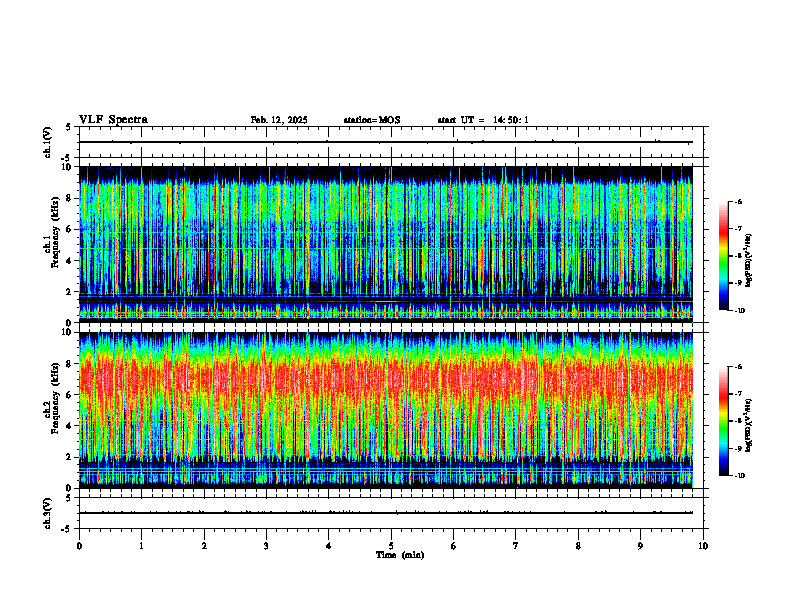Image resolution: width=792 pixels, height=612 pixels.
Task: Click the "Time (min)" x-axis label
Action: coord(400,555)
